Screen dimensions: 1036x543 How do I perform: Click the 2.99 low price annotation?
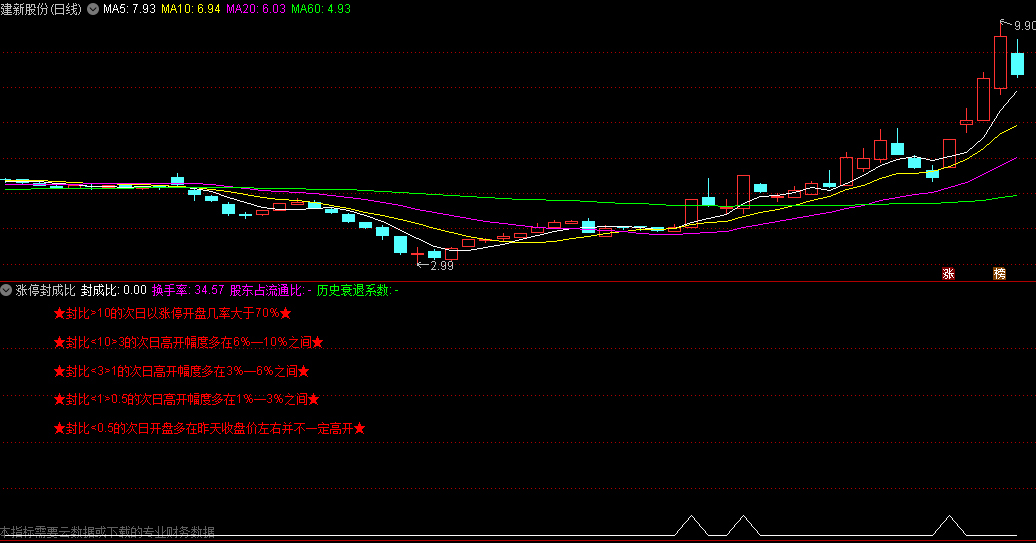[x=441, y=266]
